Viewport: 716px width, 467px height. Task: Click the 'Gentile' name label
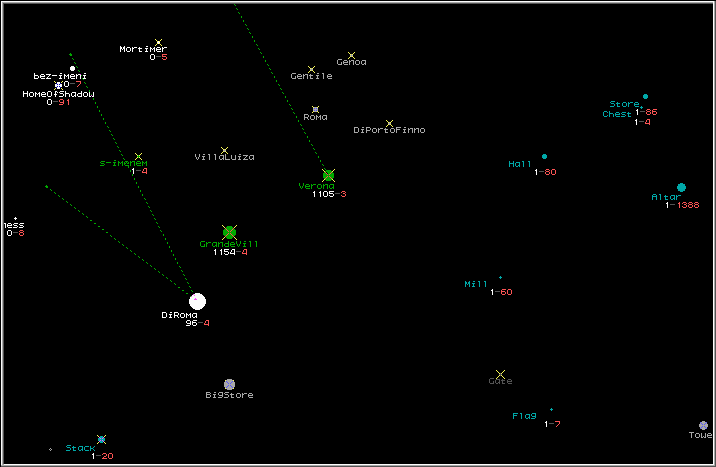311,76
